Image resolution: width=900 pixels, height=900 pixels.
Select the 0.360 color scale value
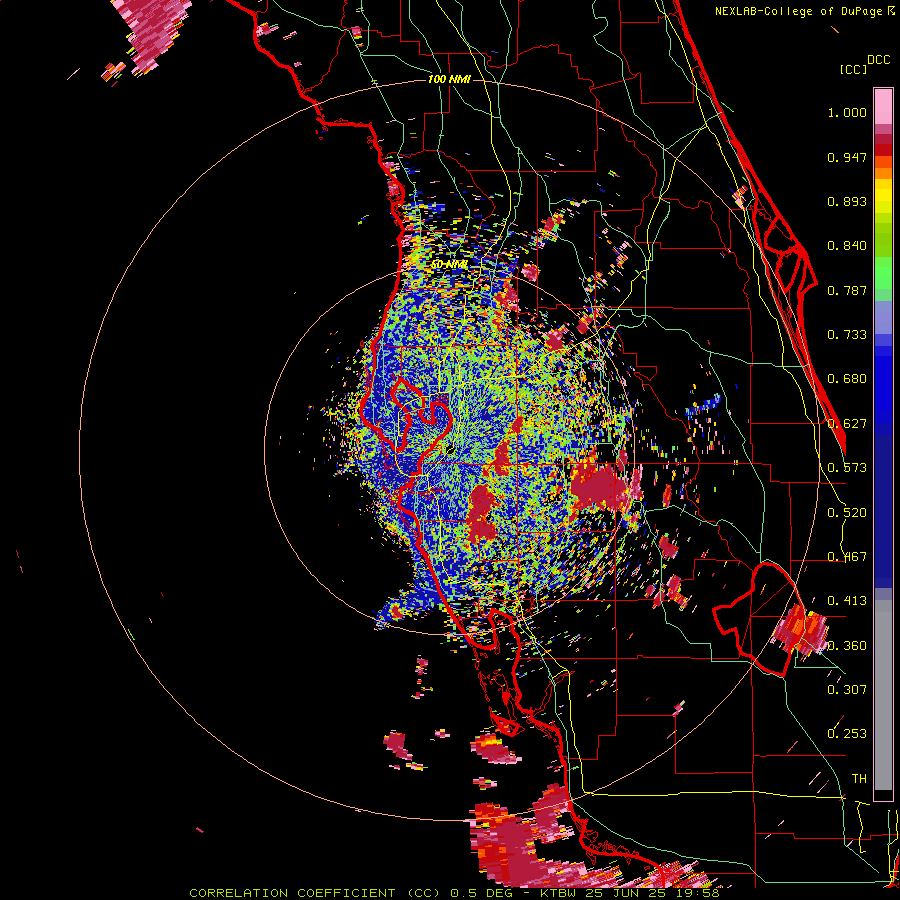tap(847, 646)
